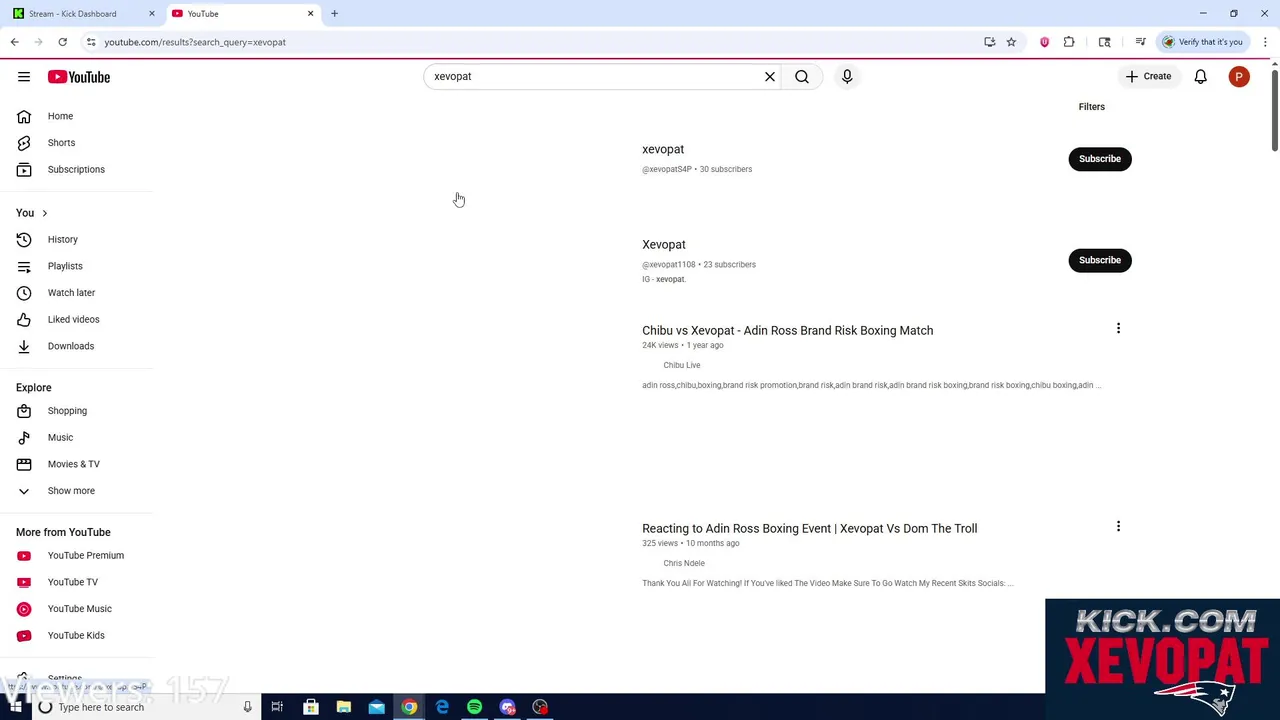Image resolution: width=1280 pixels, height=720 pixels.
Task: Bookmark this page with the star icon
Action: 1011,42
